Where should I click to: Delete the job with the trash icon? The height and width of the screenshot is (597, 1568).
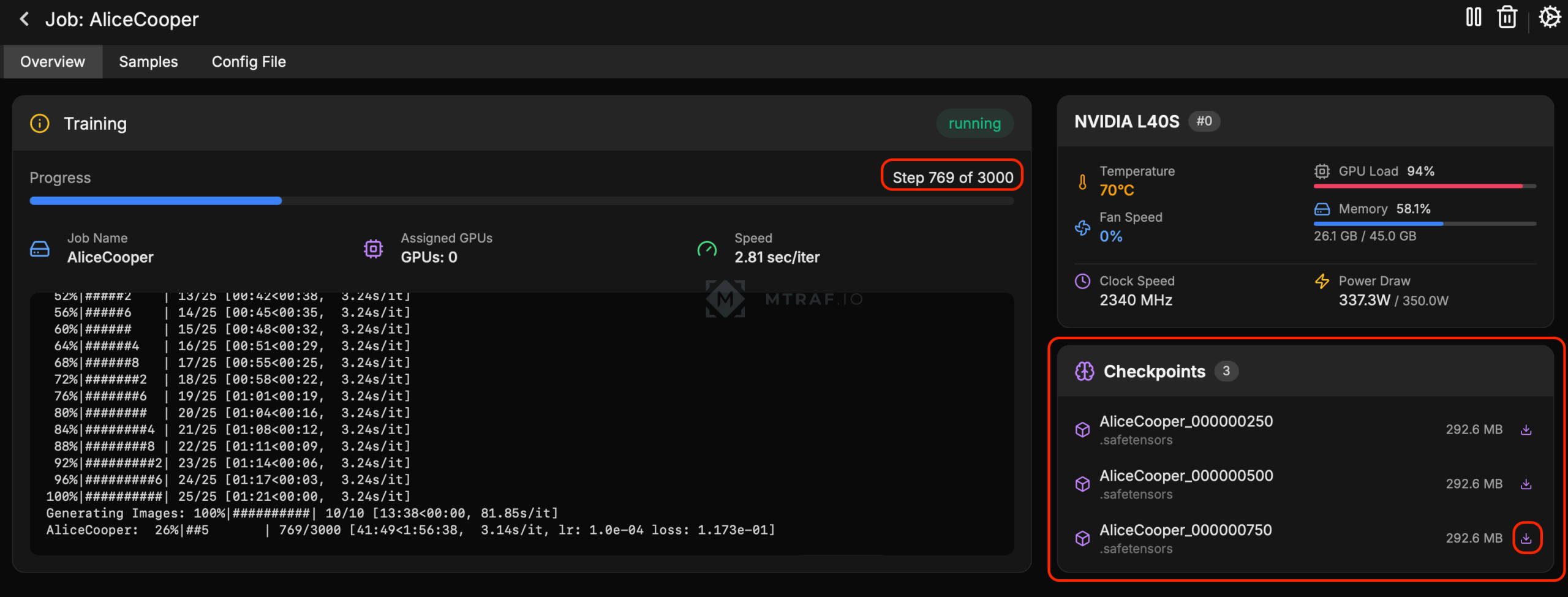1507,17
